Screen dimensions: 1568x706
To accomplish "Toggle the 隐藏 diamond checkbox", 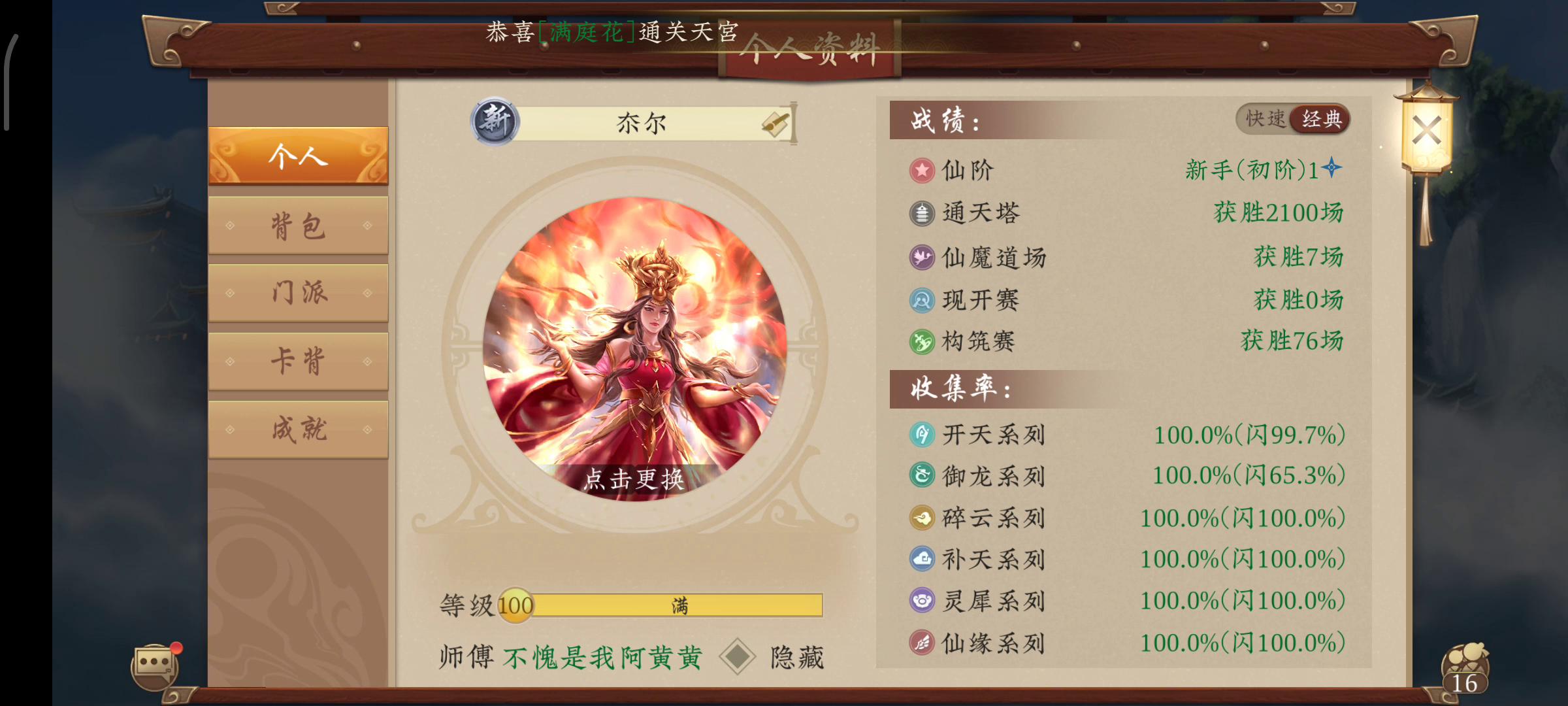I will tap(737, 656).
